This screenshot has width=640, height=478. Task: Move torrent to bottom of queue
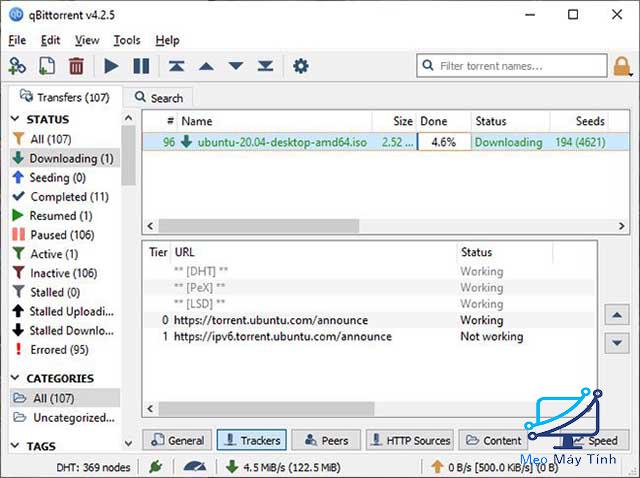pyautogui.click(x=265, y=66)
